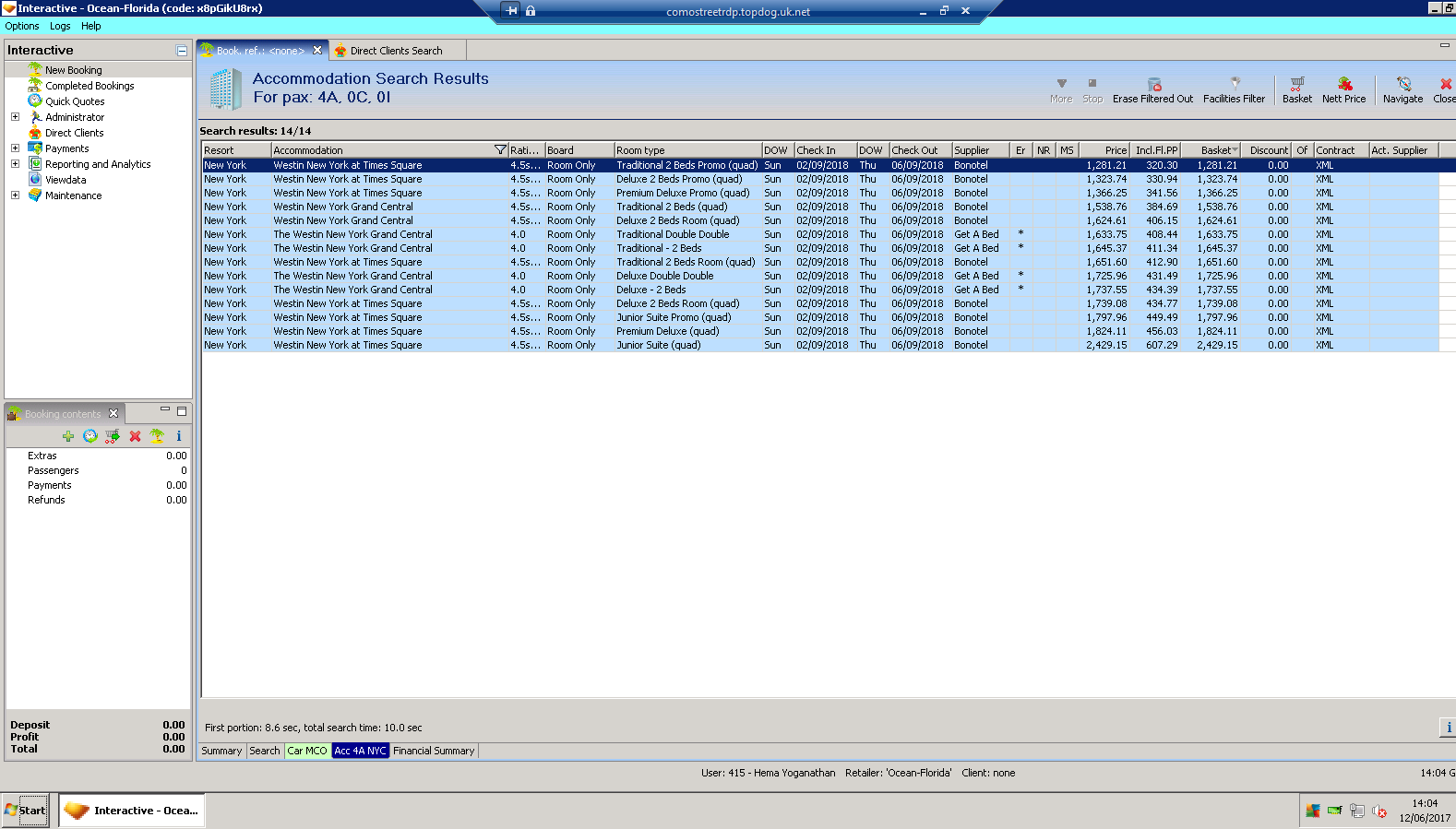Select the Maintenance node icon
This screenshot has height=829, width=1456.
pos(35,195)
